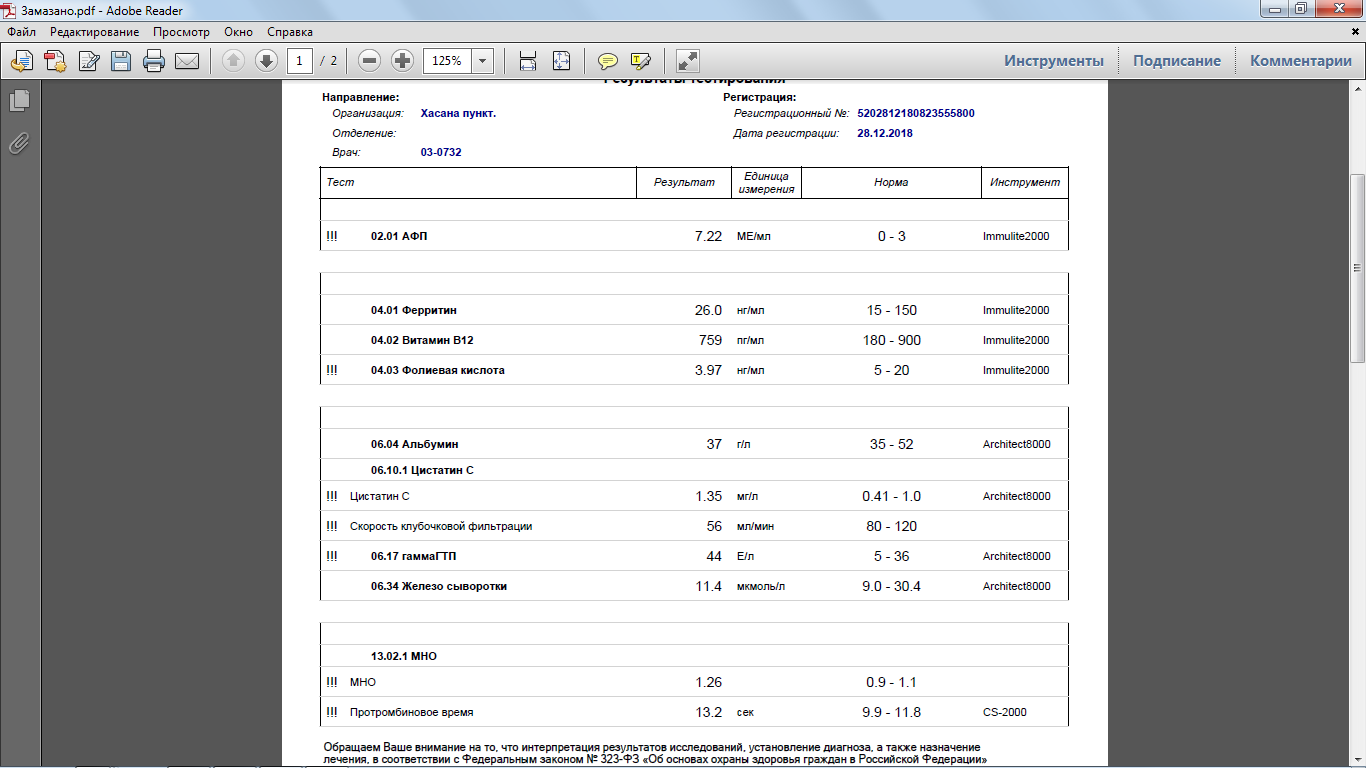Toggle fit one full page view

(561, 61)
